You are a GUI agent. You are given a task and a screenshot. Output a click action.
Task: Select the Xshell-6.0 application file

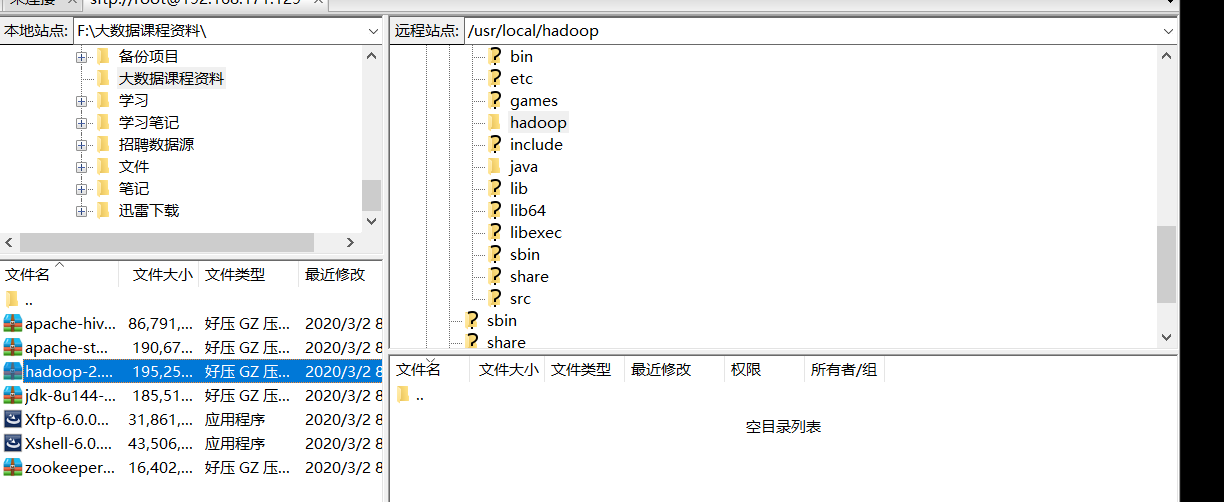[x=191, y=443]
